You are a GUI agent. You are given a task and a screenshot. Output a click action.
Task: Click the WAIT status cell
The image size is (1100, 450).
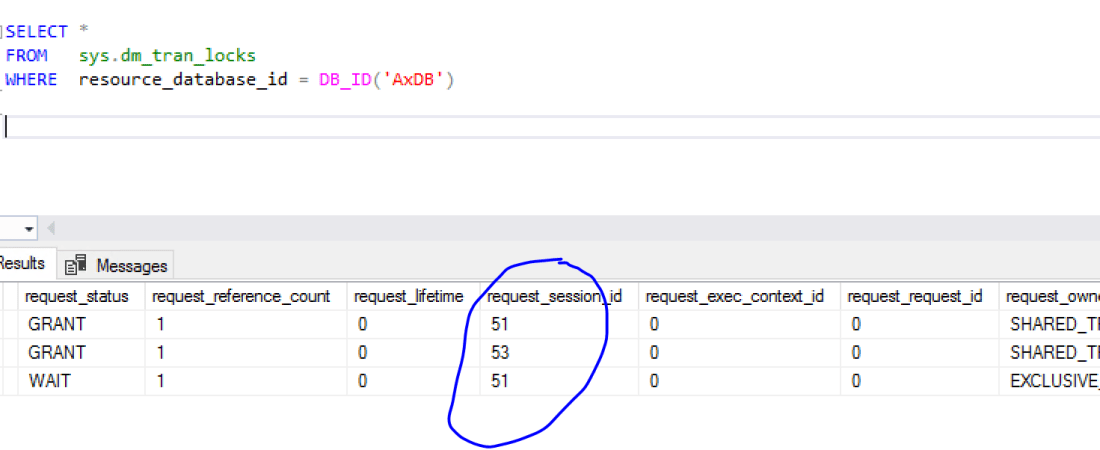(x=51, y=381)
